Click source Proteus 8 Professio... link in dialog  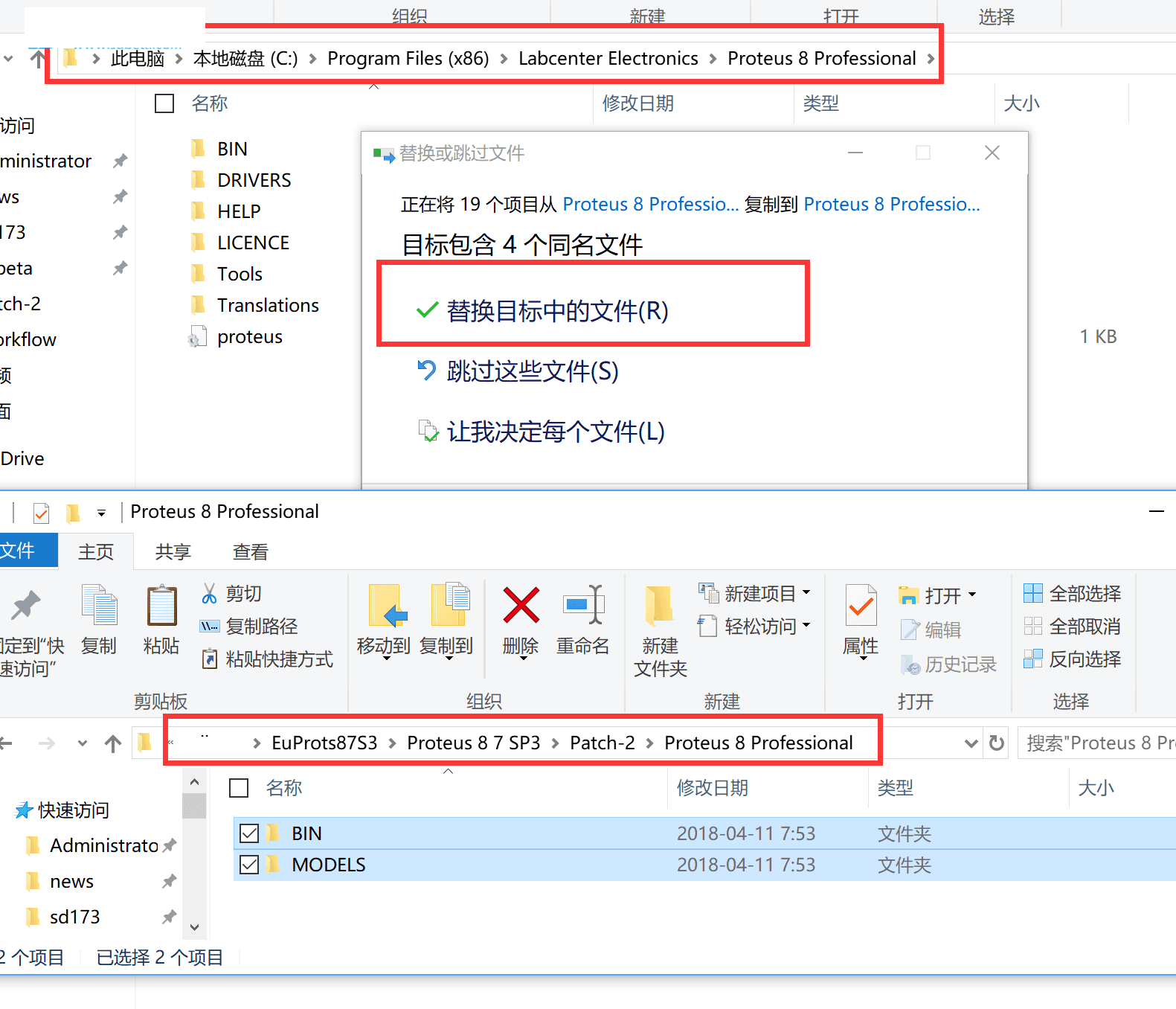tap(651, 204)
